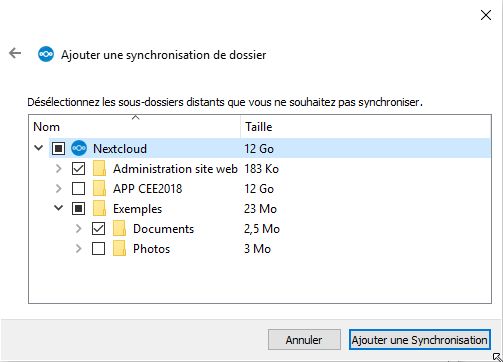Click the Annuler button
Viewport: 503px width, 362px height.
click(x=304, y=340)
